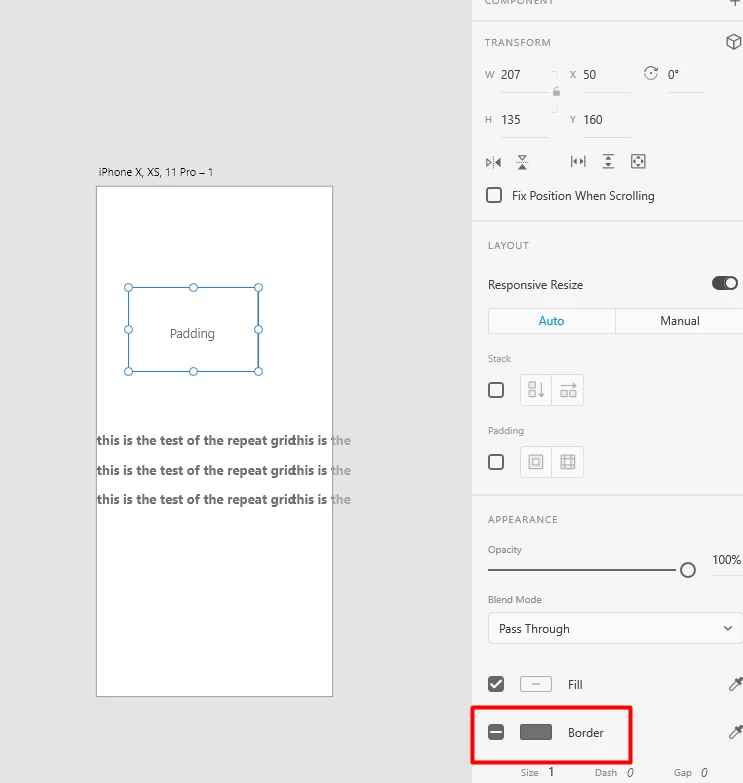Screen dimensions: 743x783
Task: Select artboard title iPhone X, XS, 11 Pro – 1
Action: (156, 172)
